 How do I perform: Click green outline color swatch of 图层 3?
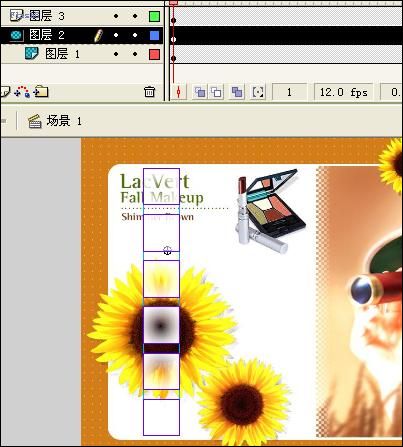154,16
